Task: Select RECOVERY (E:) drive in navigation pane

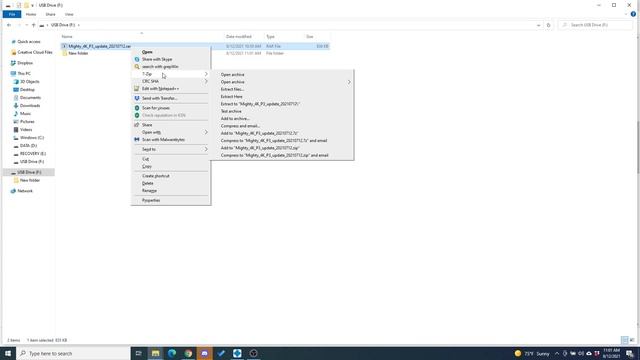Action: [x=33, y=154]
